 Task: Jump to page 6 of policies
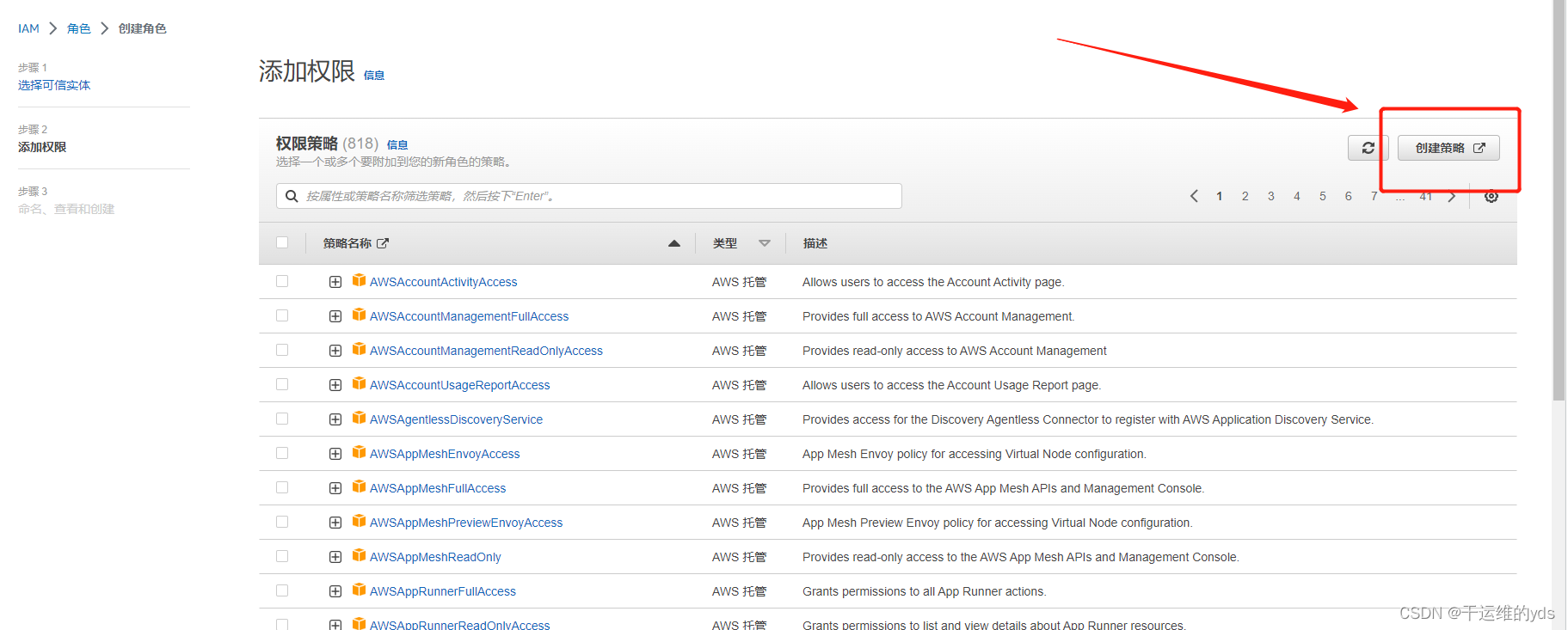(1348, 196)
